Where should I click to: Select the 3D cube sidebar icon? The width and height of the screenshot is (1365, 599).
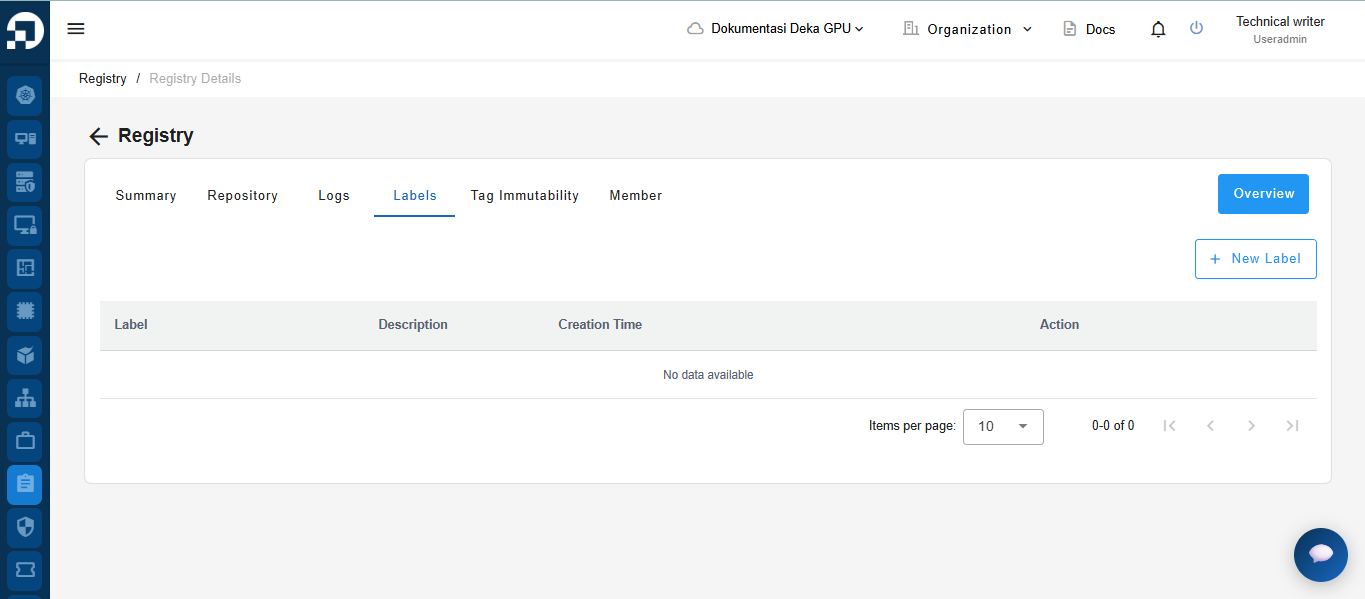[x=25, y=354]
